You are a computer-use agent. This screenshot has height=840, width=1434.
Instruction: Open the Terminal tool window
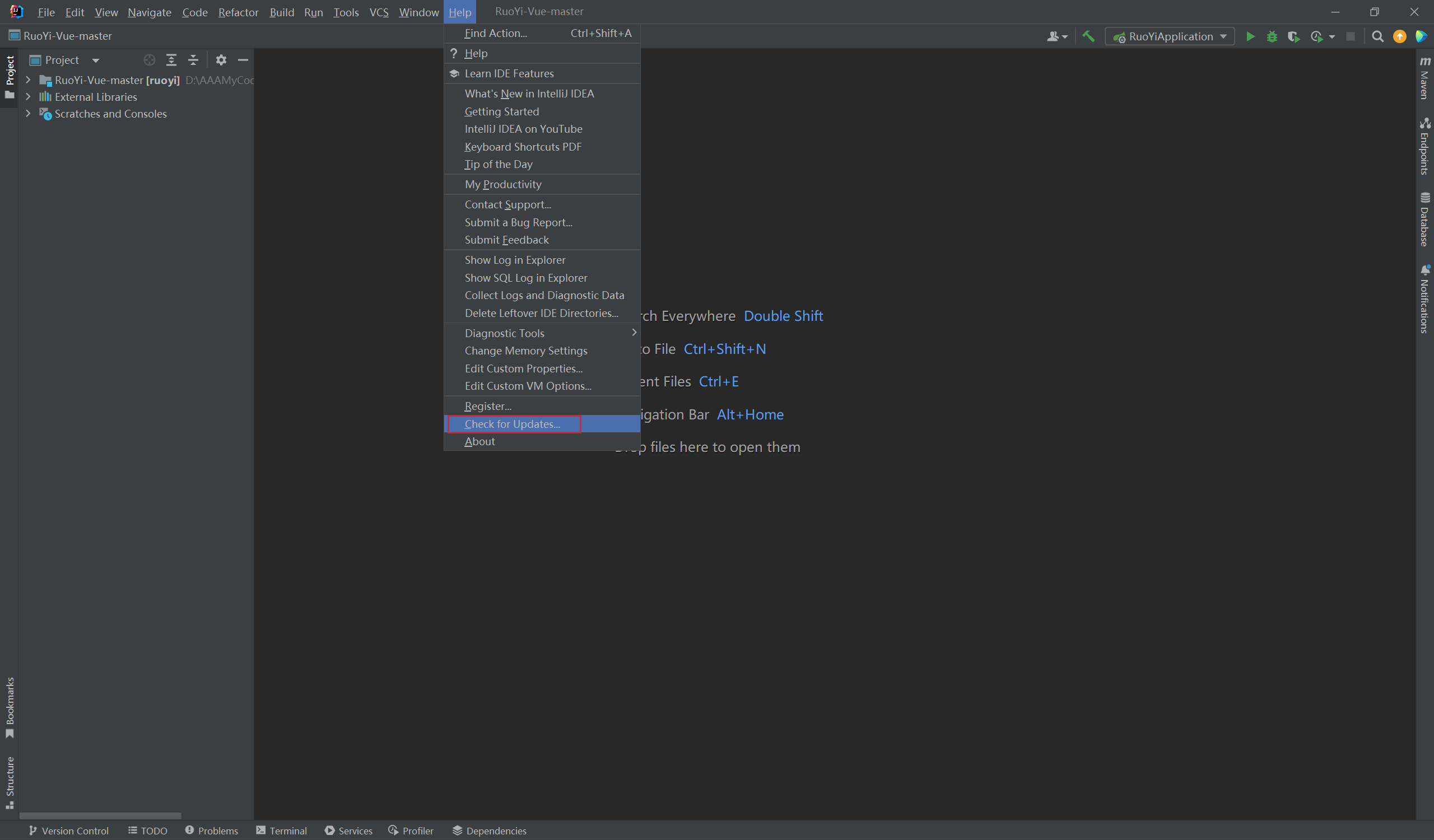[282, 830]
